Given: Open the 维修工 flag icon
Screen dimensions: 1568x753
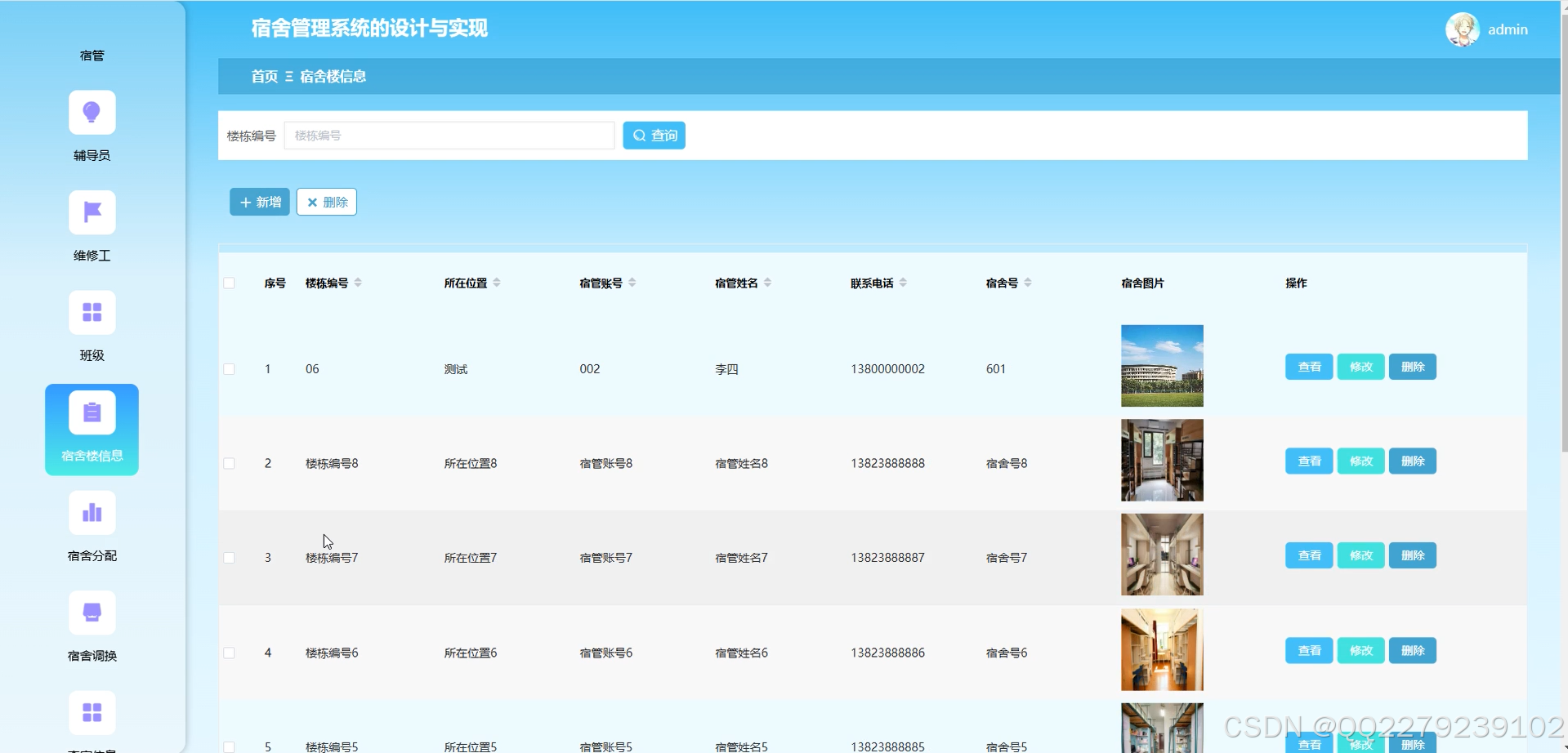Looking at the screenshot, I should click(x=92, y=212).
